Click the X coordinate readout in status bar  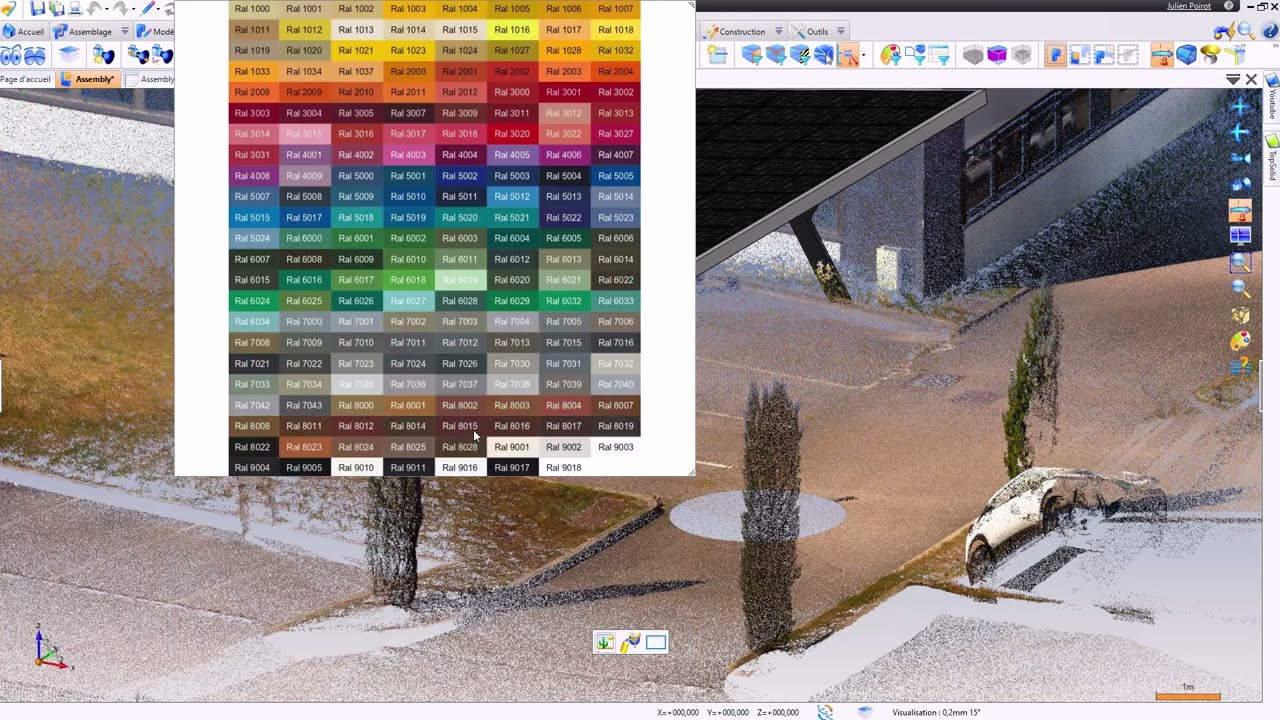678,713
